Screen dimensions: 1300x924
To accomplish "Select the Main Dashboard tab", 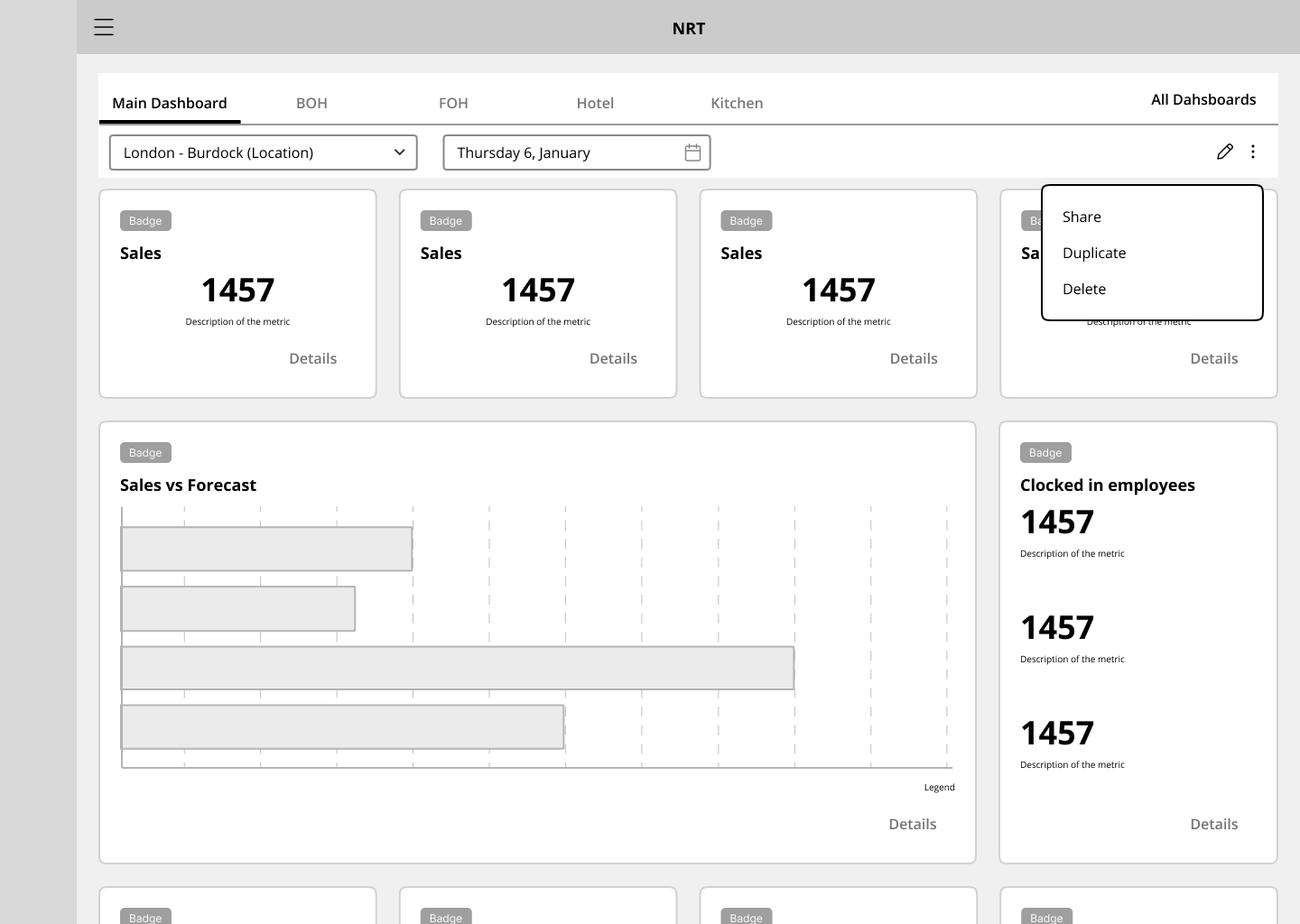I will point(170,103).
